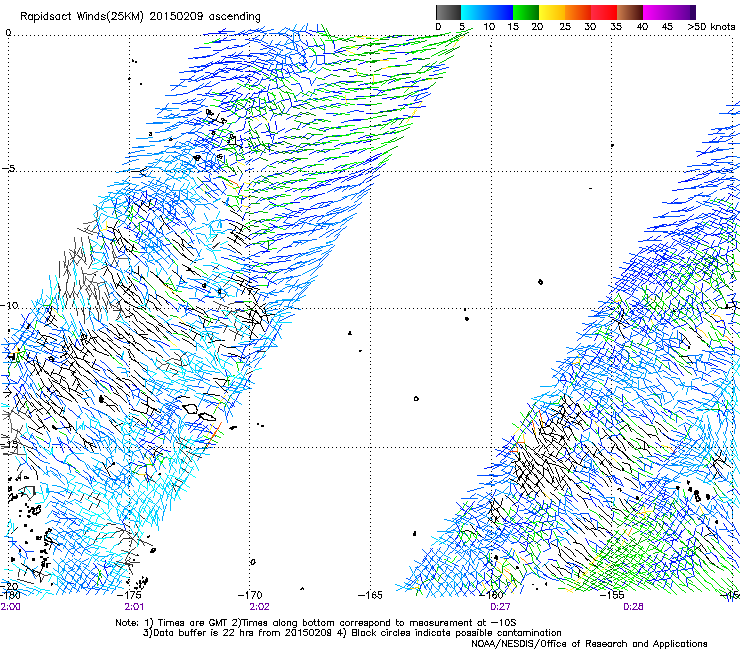Viewport: 740px width, 650px height.
Task: Click the '-160' longitude axis label
Action: pyautogui.click(x=493, y=595)
